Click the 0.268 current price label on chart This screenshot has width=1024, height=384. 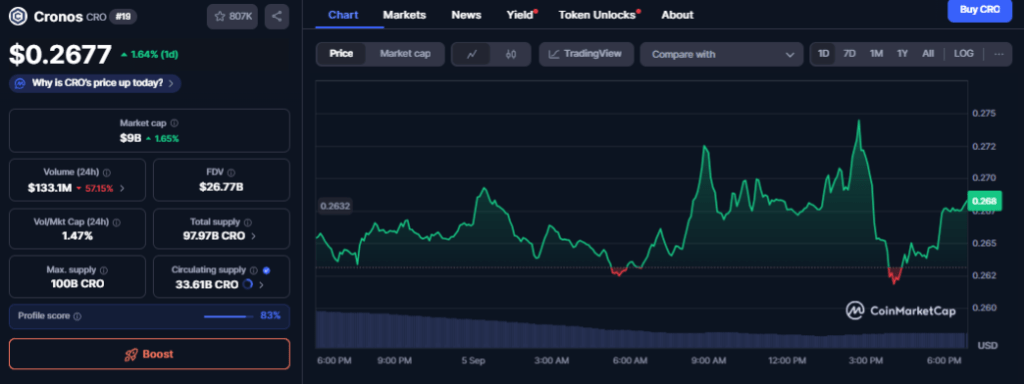(984, 201)
